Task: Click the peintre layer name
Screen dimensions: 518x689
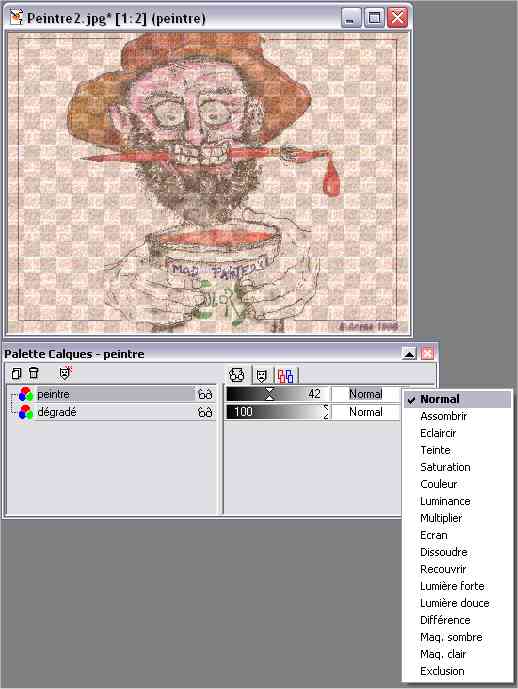Action: (53, 394)
